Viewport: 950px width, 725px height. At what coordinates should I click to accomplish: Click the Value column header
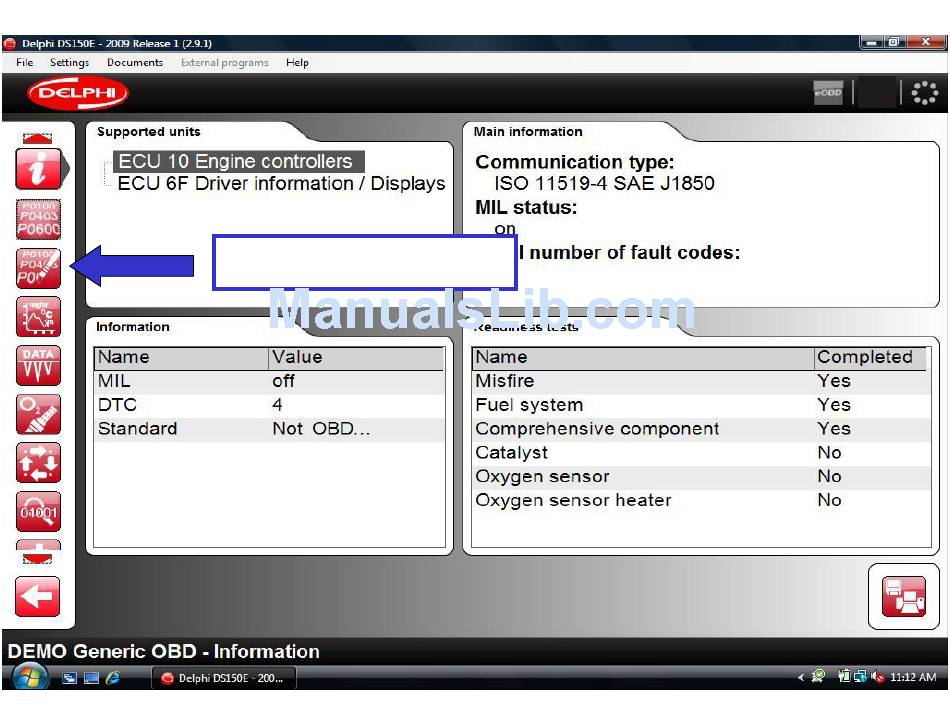click(356, 357)
